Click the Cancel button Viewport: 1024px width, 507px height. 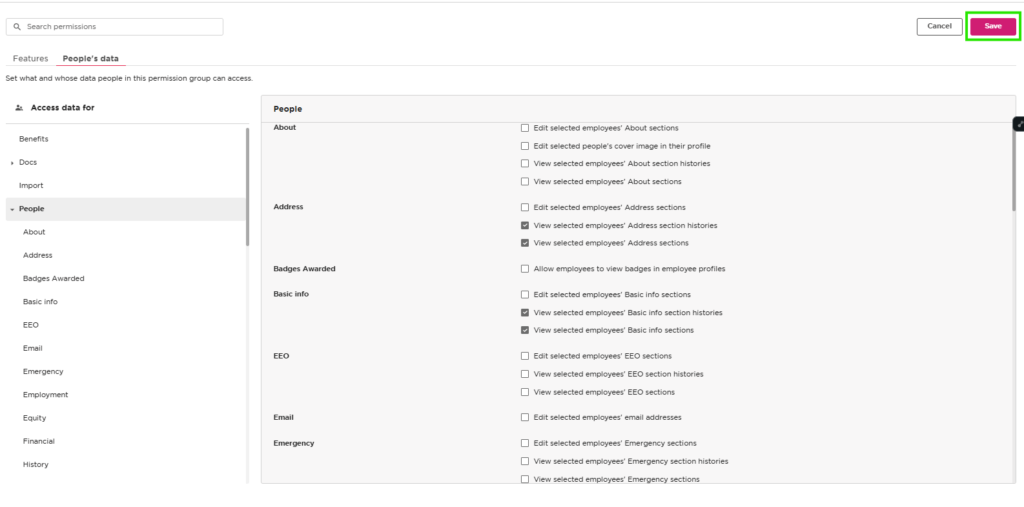[939, 26]
